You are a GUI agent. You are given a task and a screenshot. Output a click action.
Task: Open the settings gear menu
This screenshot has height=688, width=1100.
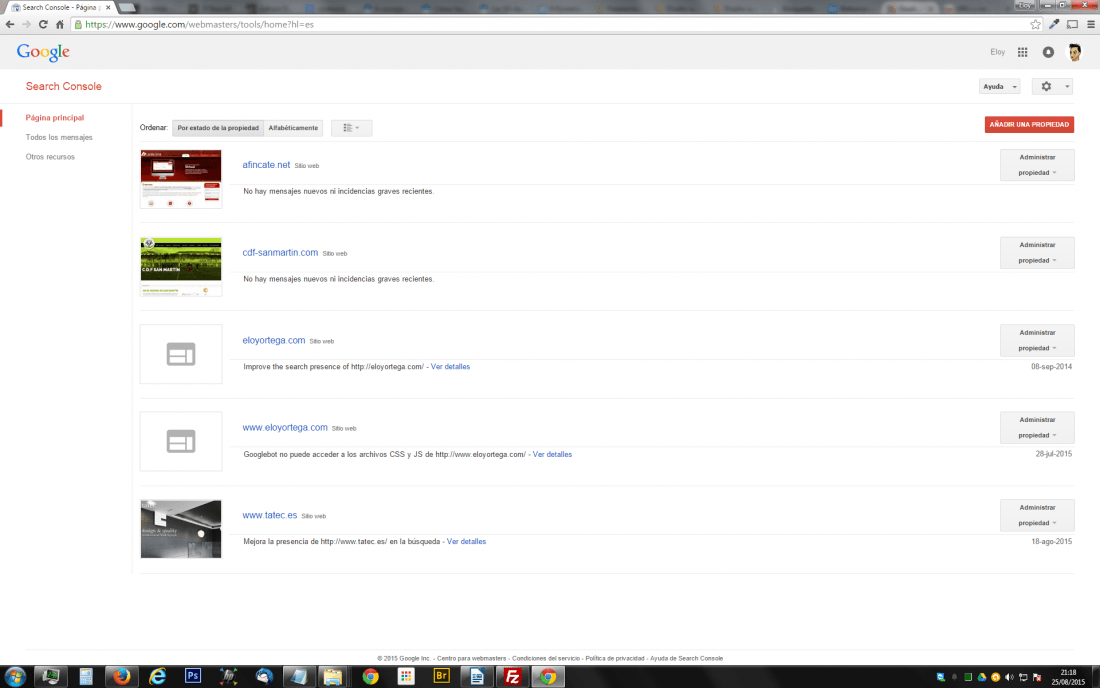click(1052, 86)
